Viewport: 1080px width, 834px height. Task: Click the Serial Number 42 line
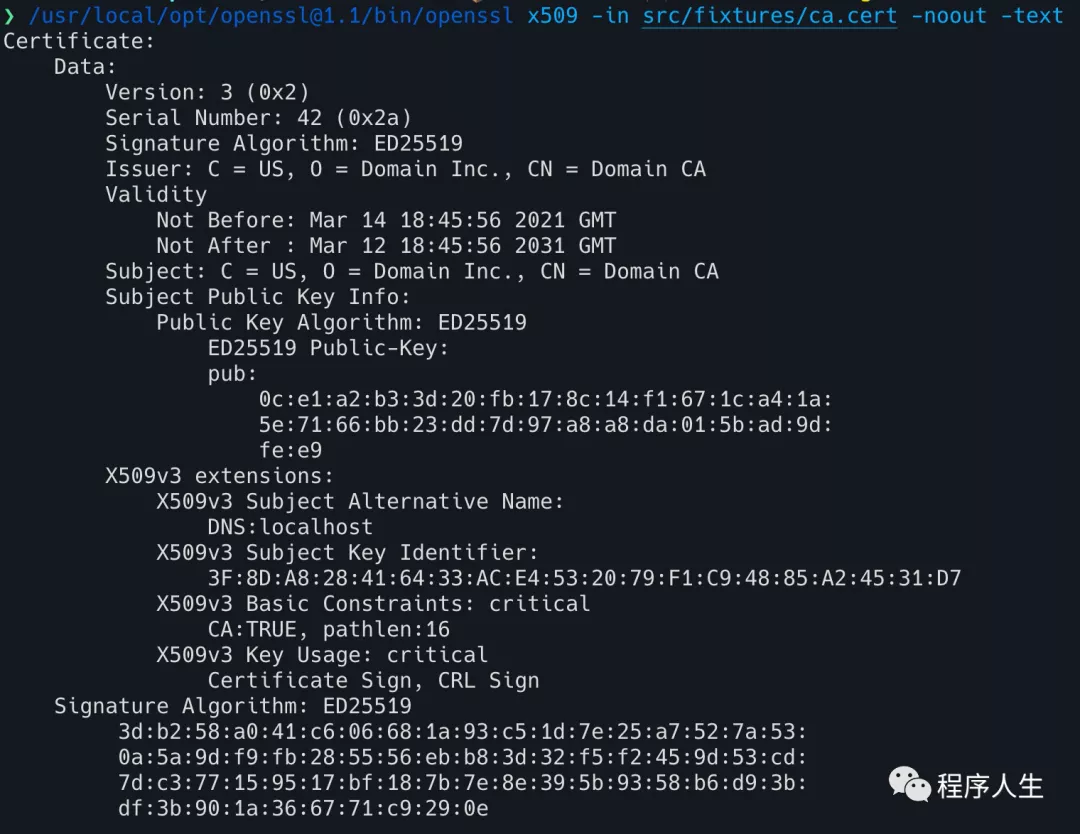tap(258, 118)
